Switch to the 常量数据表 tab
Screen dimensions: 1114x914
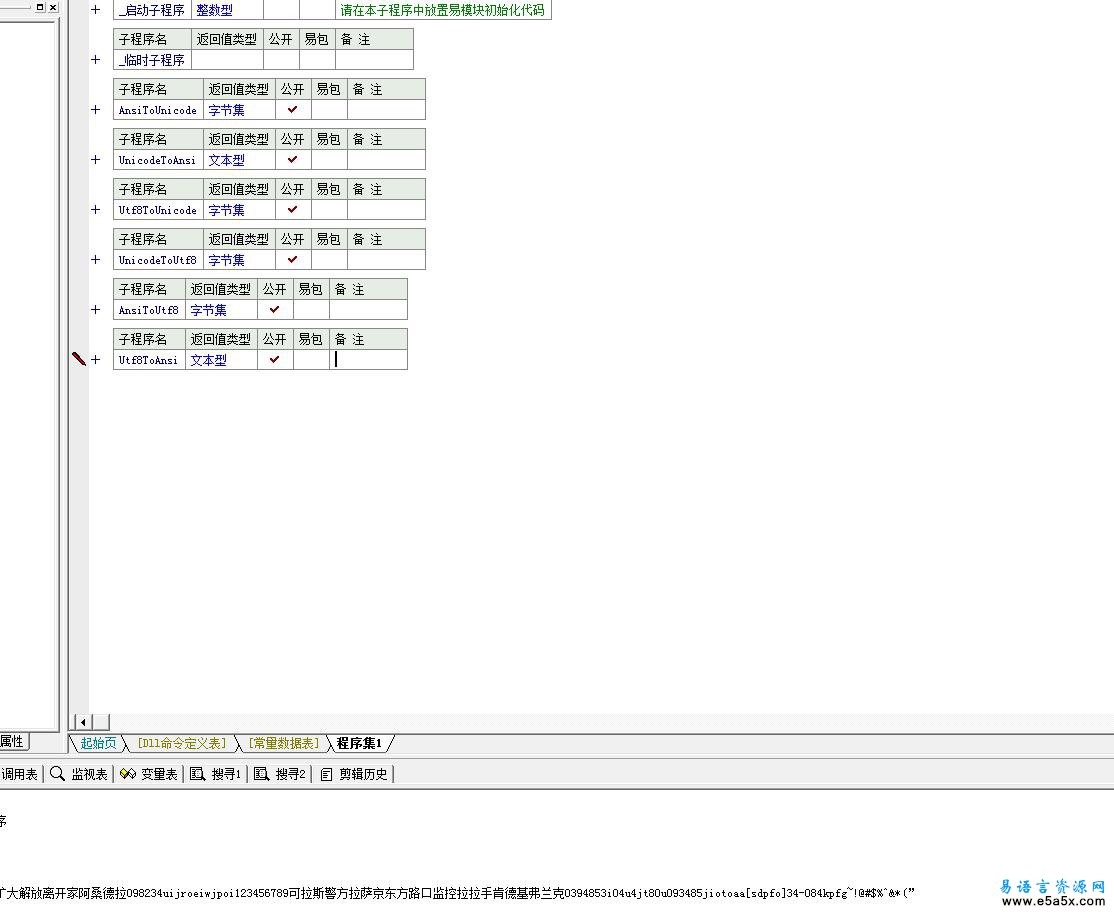[x=284, y=743]
